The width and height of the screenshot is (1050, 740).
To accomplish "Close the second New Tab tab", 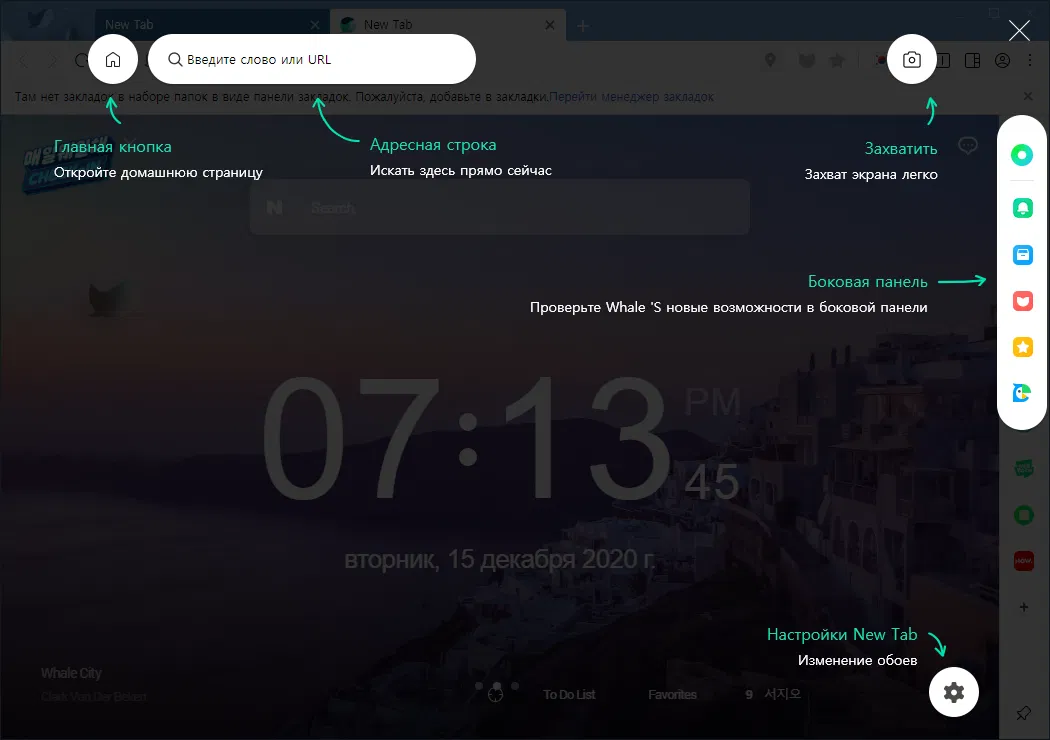I will coord(550,25).
